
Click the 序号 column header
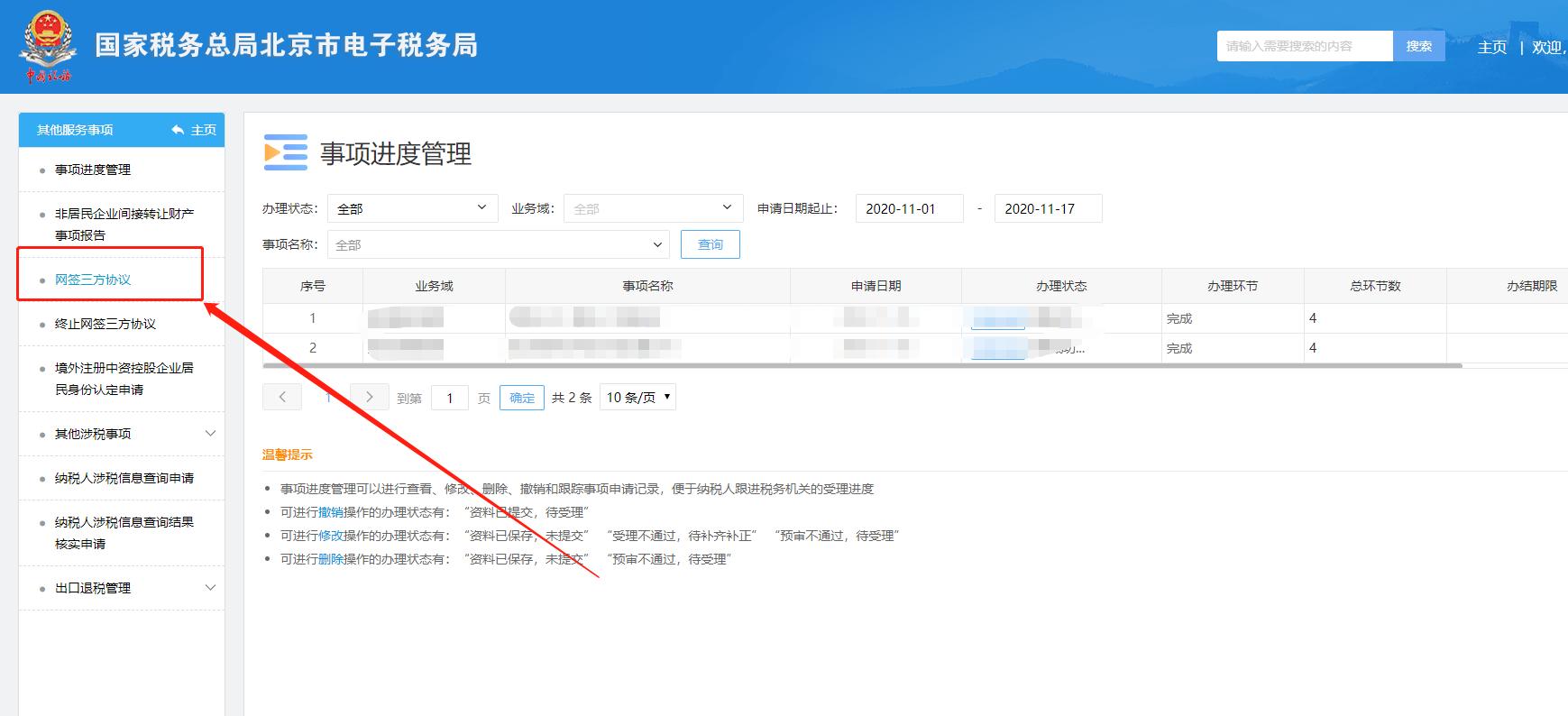tap(313, 286)
